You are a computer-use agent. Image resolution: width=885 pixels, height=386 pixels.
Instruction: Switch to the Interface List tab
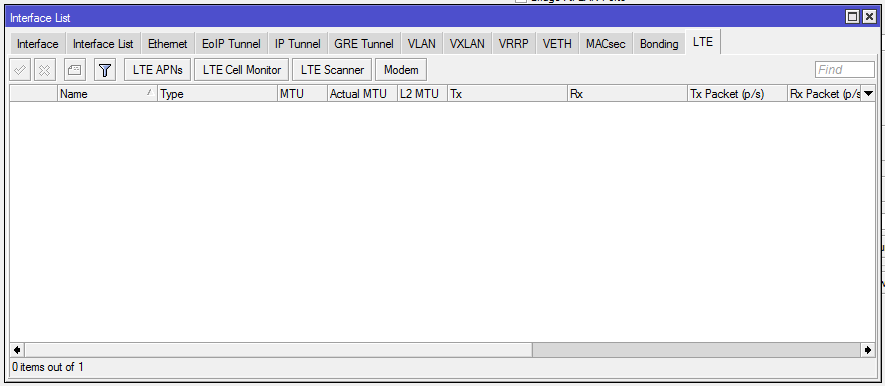pyautogui.click(x=103, y=44)
